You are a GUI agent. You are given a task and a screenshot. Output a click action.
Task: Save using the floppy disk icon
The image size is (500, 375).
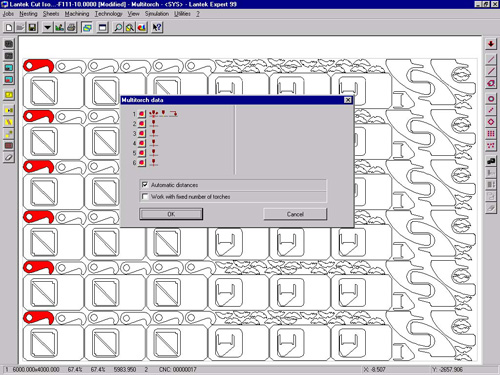[32, 27]
